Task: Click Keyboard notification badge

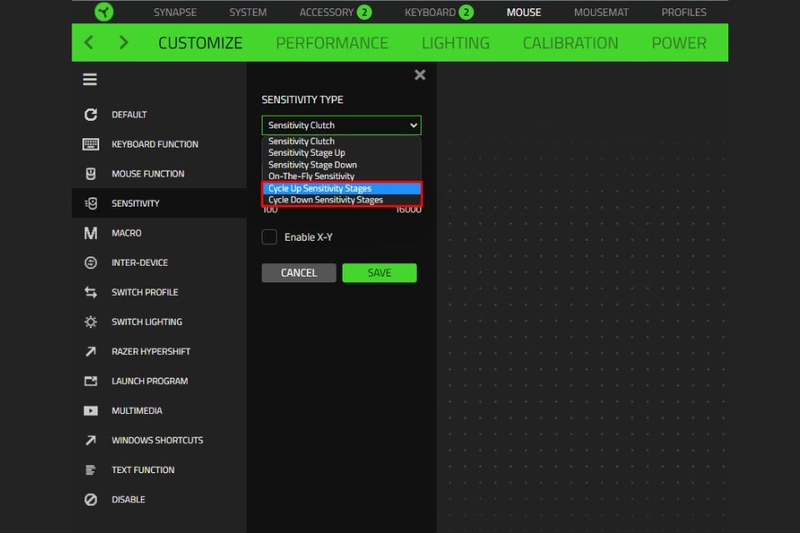Action: 466,12
